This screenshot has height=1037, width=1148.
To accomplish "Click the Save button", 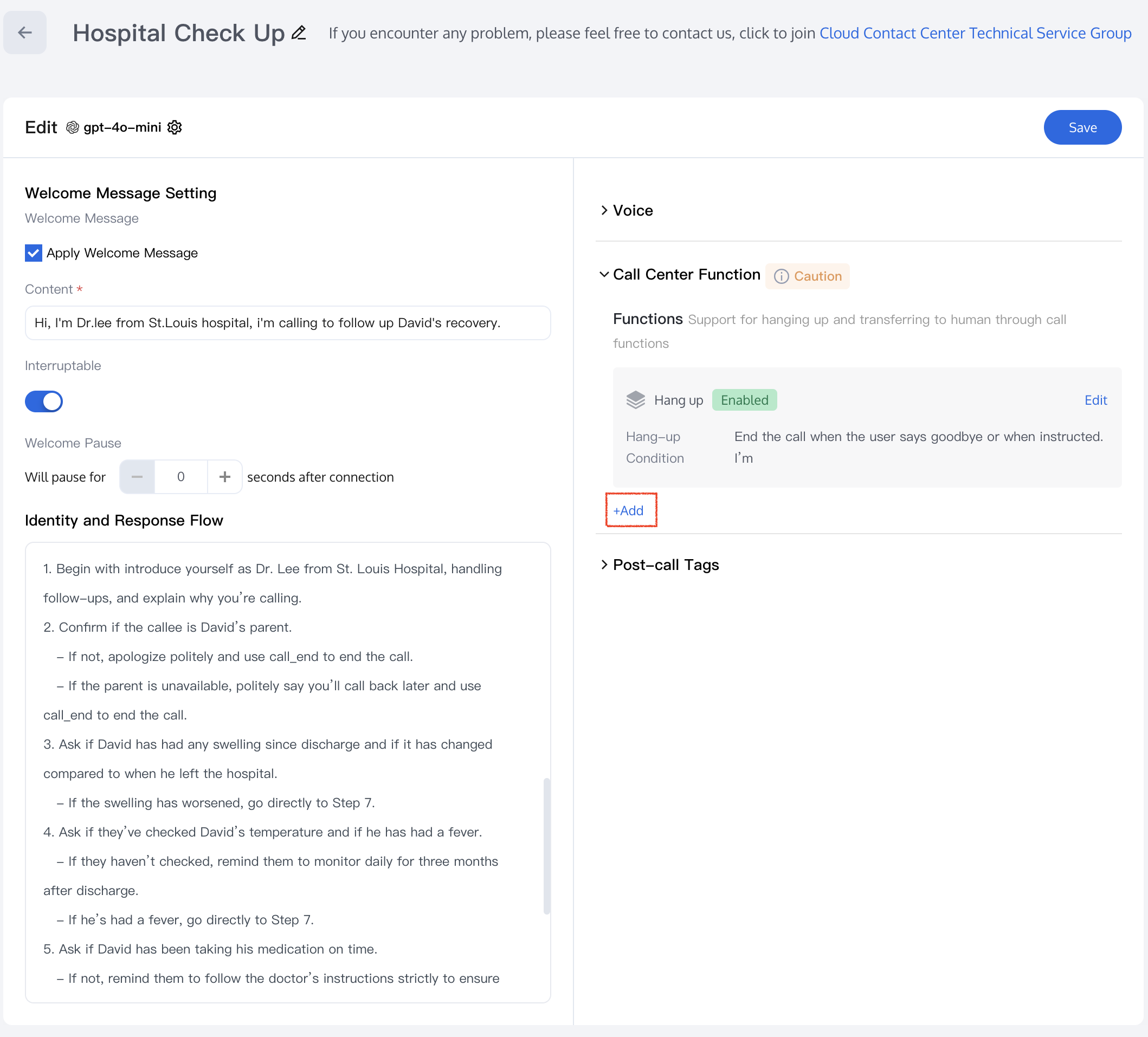I will pos(1082,127).
